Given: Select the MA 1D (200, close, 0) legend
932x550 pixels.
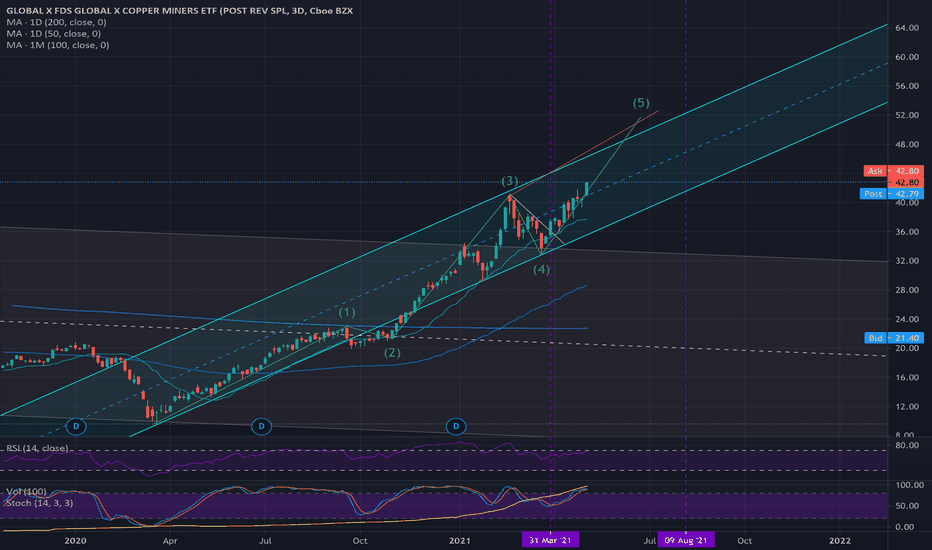Looking at the screenshot, I should tap(56, 22).
